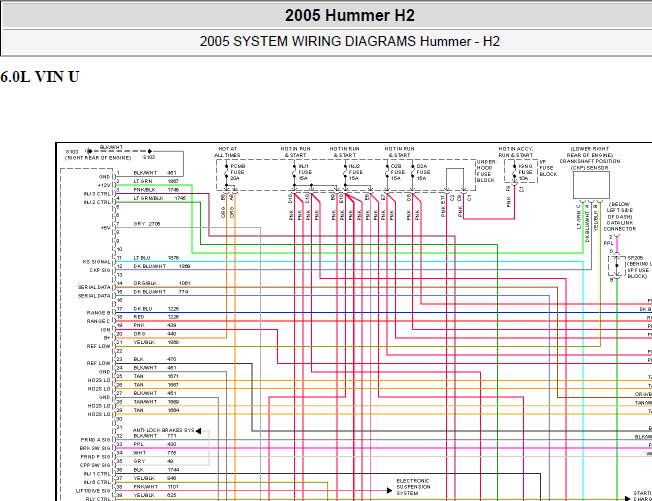Viewport: 652px width, 501px height.
Task: Click 'PPL' wire text at pin 33
Action: click(x=138, y=444)
